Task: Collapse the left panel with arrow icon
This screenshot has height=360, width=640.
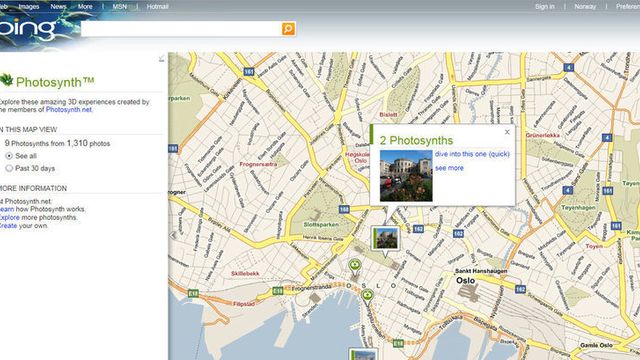Action: (x=162, y=59)
